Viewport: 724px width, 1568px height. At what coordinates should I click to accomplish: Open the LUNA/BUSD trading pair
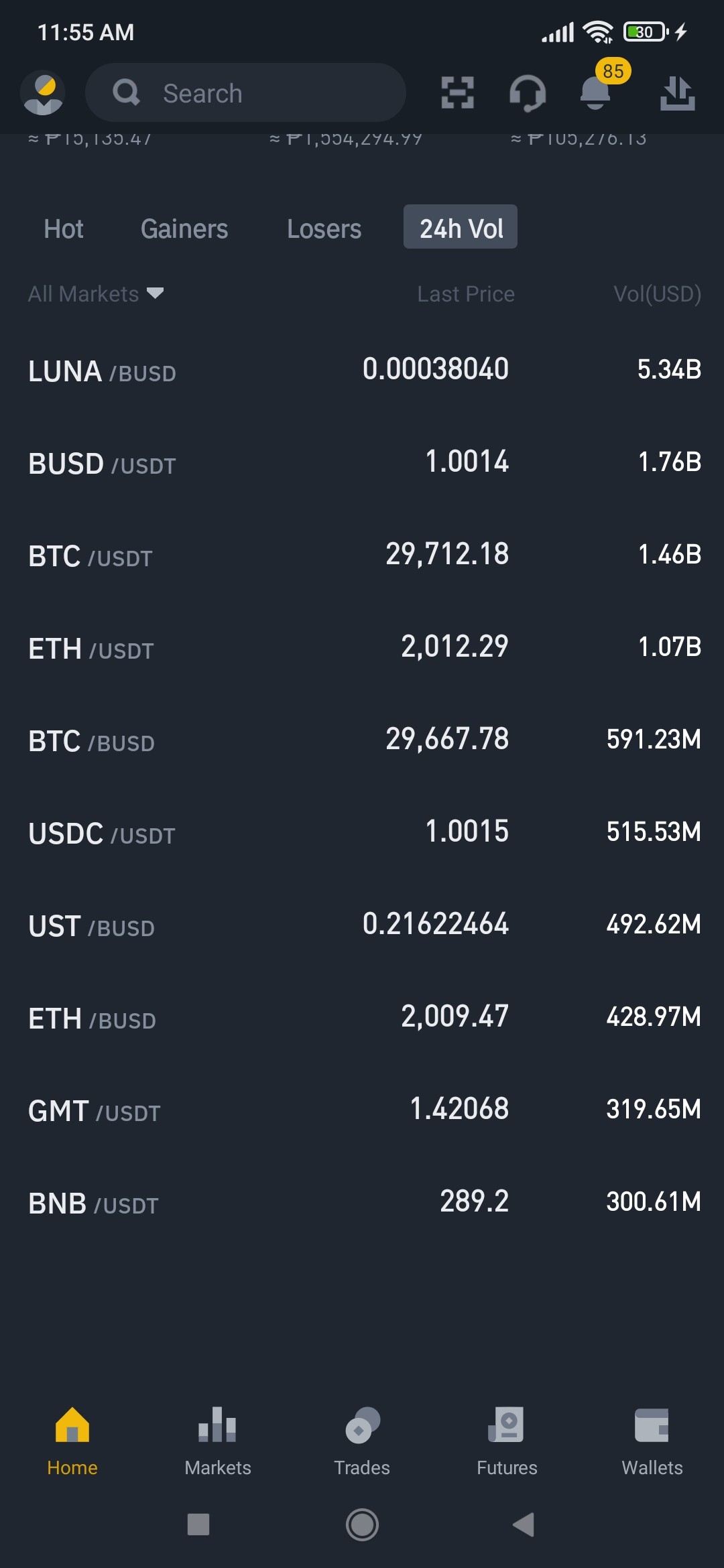362,370
